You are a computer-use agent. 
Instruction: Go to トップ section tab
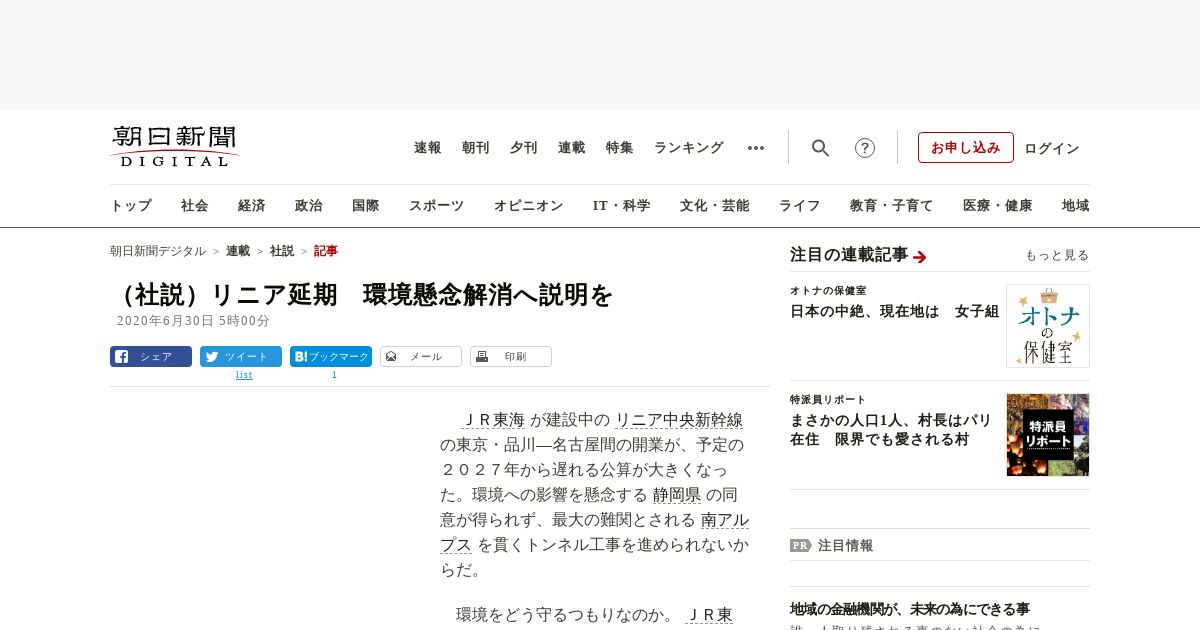pyautogui.click(x=131, y=206)
